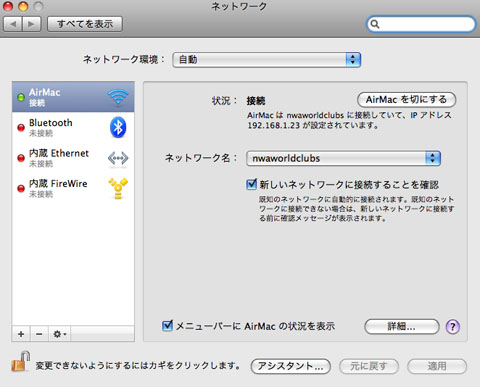Click the red close window button
The width and height of the screenshot is (480, 387).
pos(8,6)
